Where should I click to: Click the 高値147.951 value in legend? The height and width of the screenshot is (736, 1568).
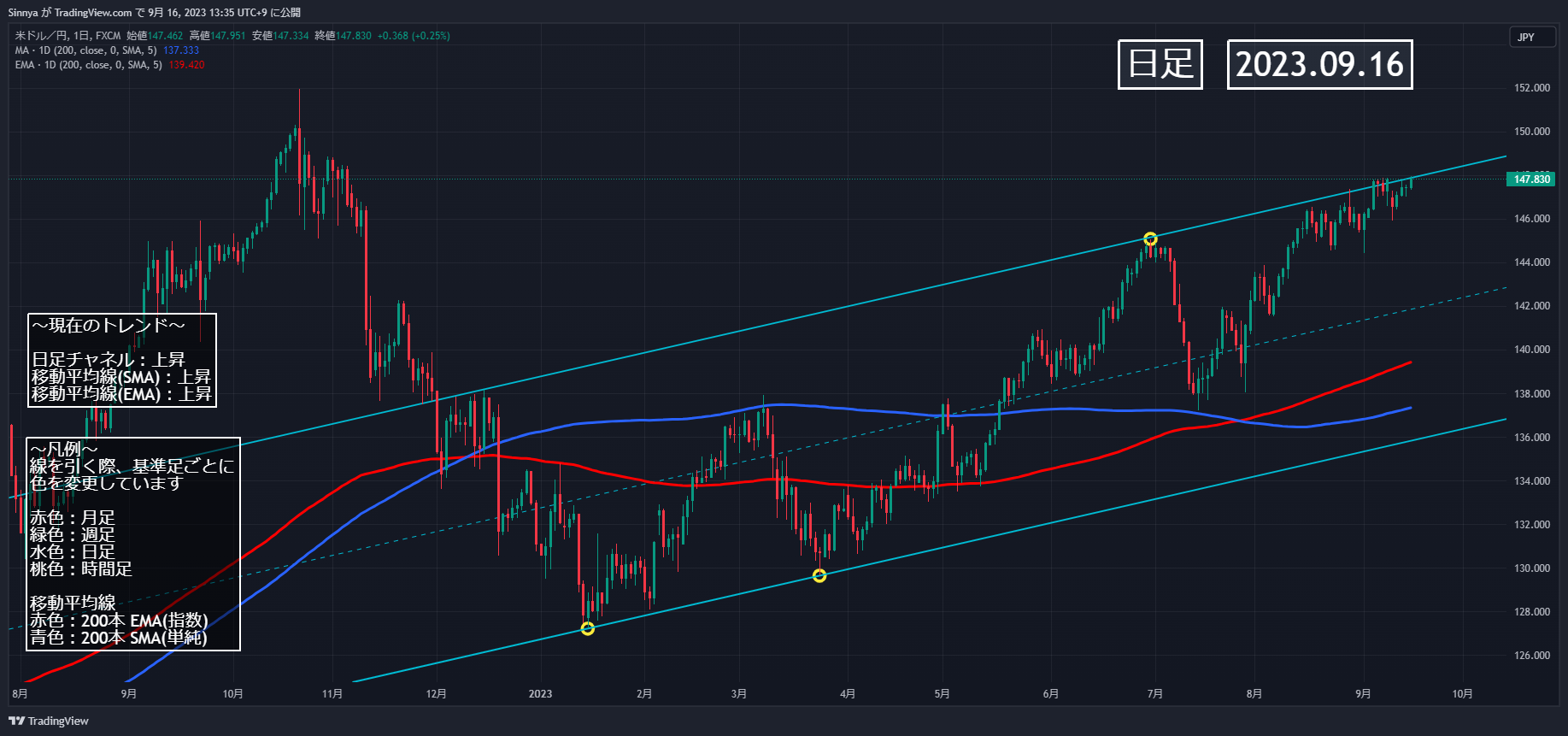pos(217,36)
